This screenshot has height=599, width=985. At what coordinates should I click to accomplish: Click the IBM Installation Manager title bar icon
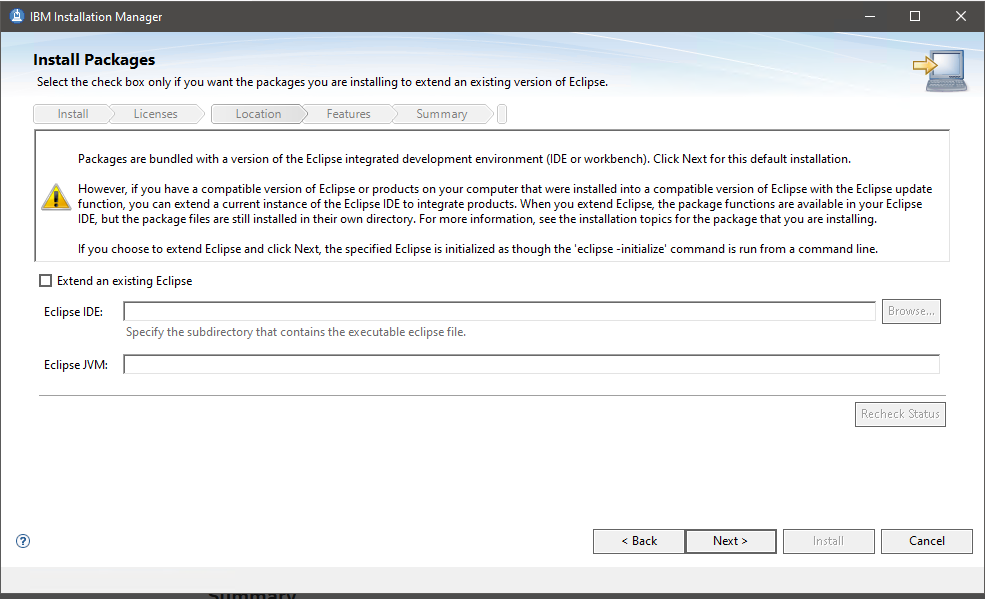coord(15,15)
